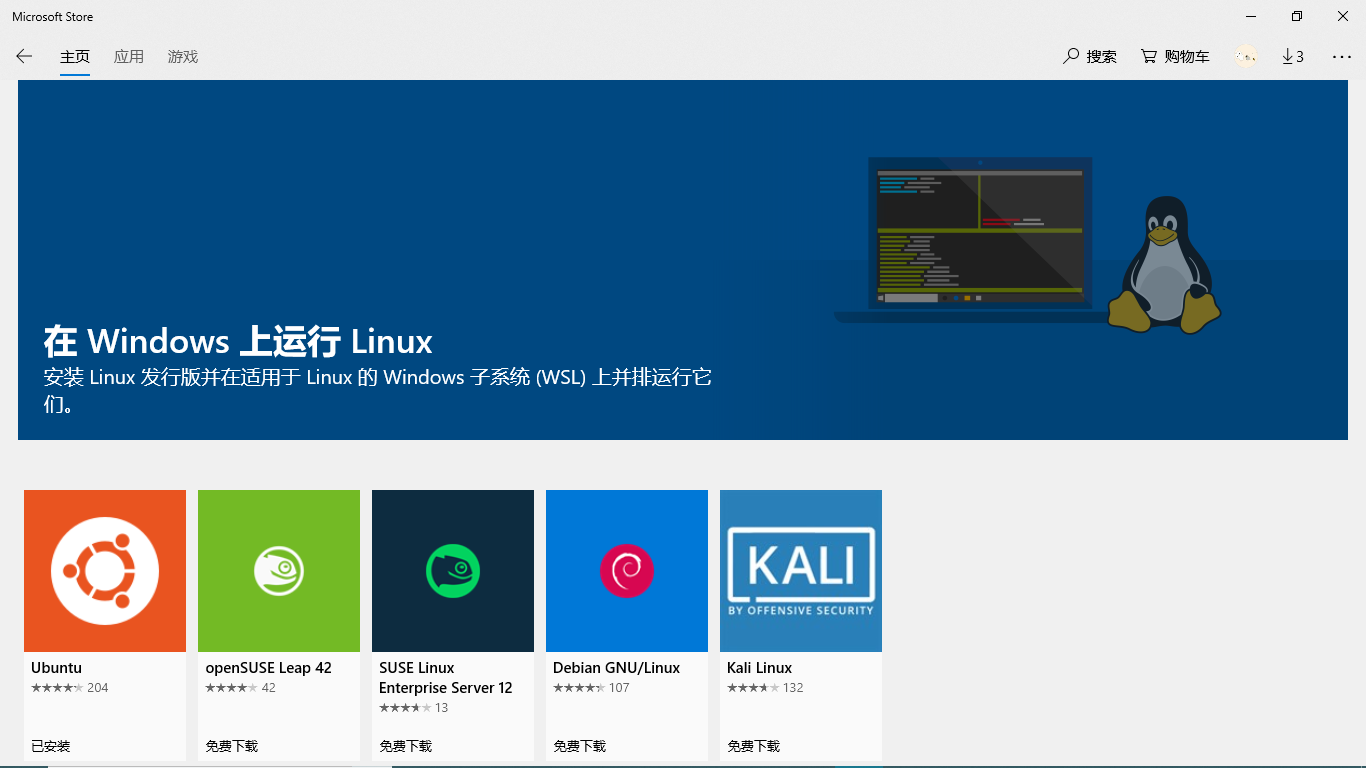Screen dimensions: 1366x768
Task: Minimize the Microsoft Store window
Action: pos(1251,16)
